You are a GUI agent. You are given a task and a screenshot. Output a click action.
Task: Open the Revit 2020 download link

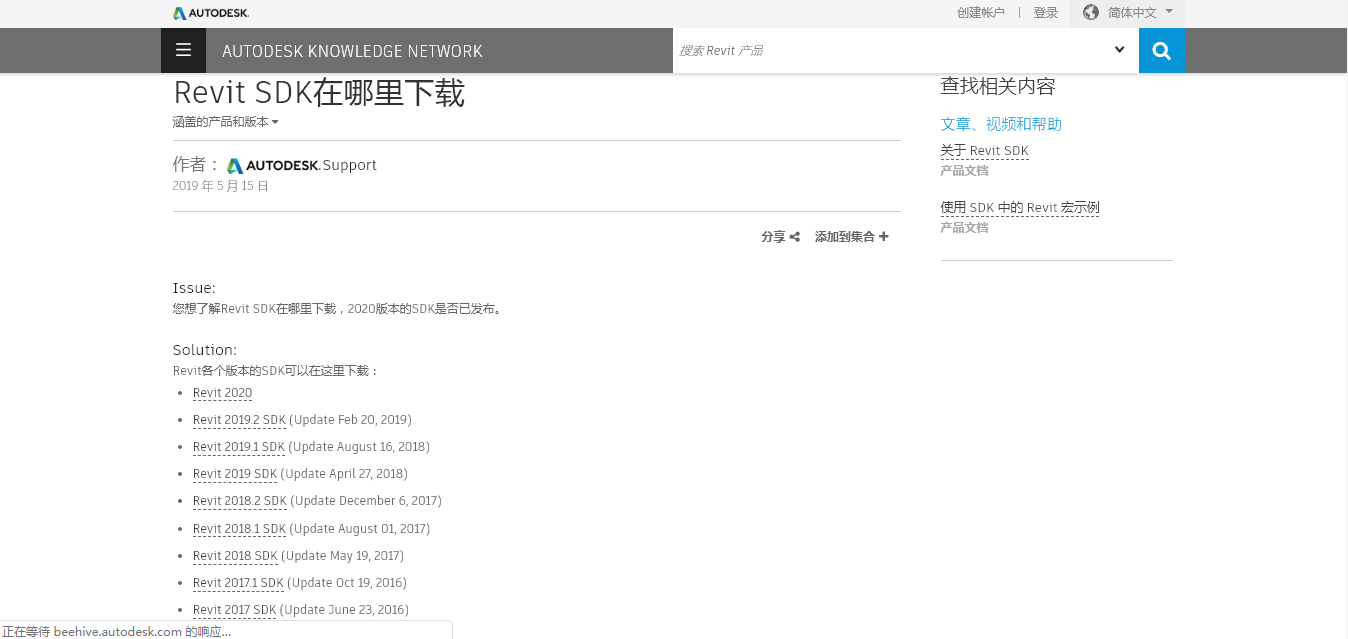pos(222,392)
